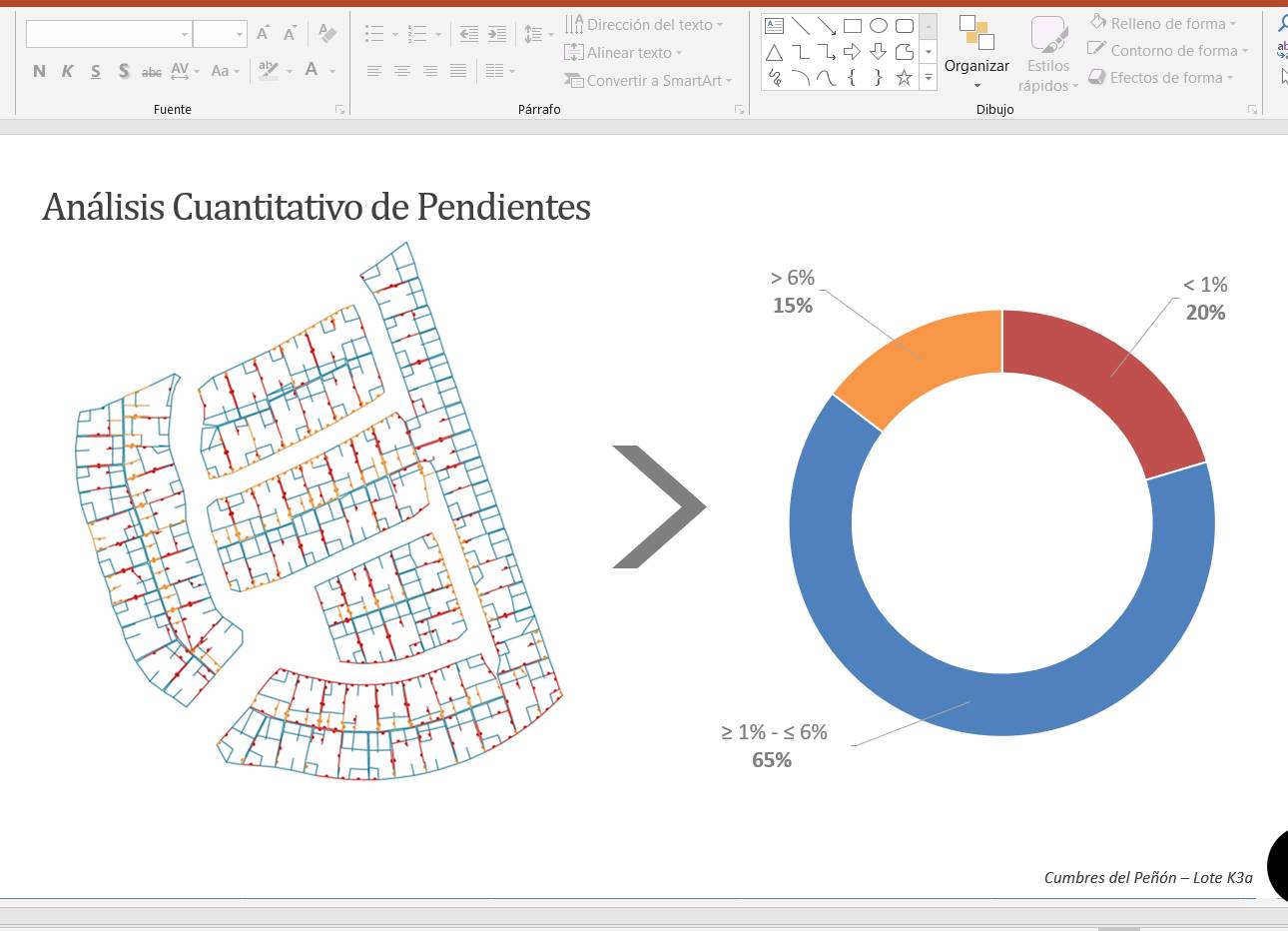Select footer Cumbres del Peñón text

[1148, 877]
